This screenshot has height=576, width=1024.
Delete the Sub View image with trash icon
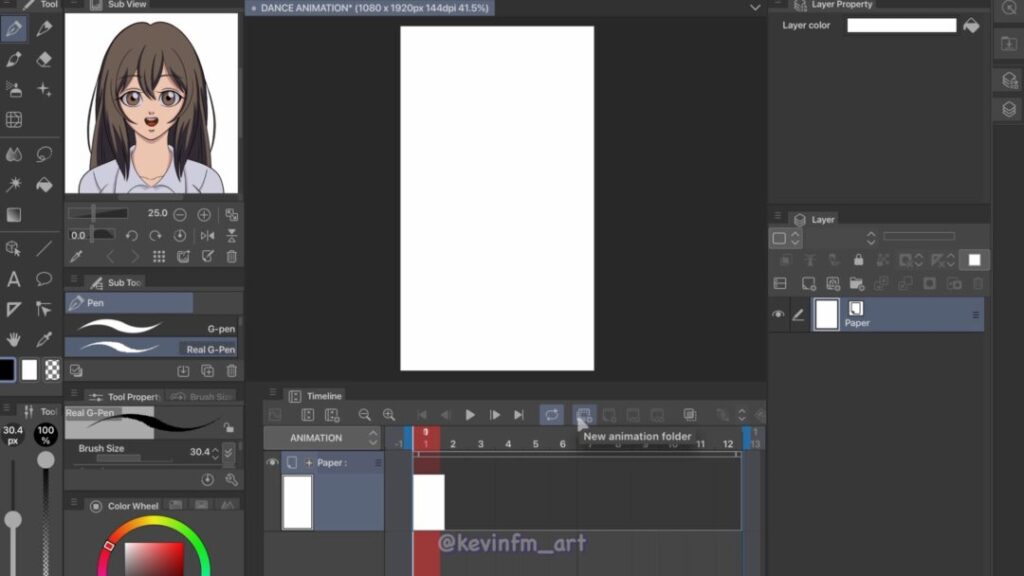232,257
